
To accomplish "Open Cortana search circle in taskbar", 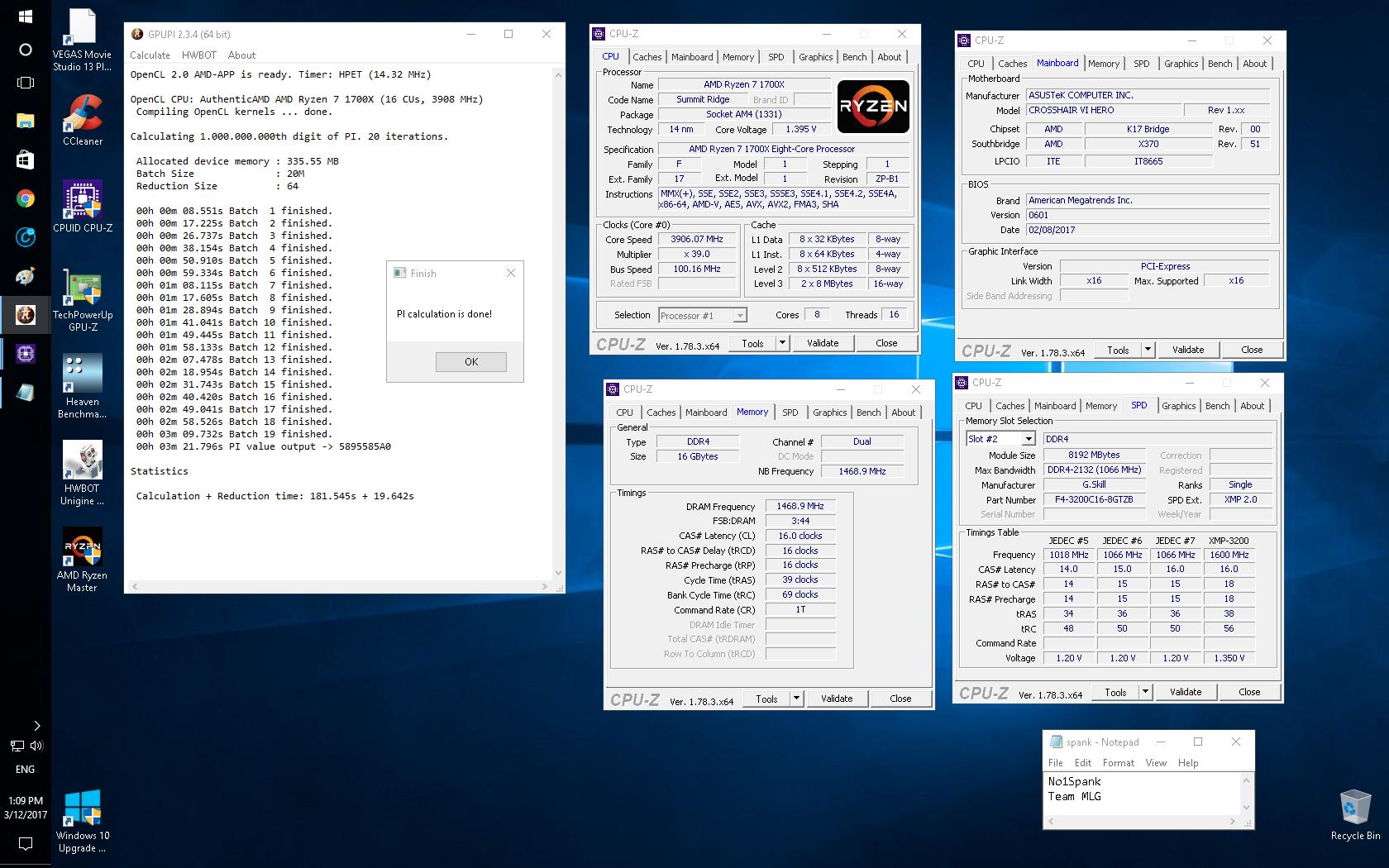I will point(25,50).
